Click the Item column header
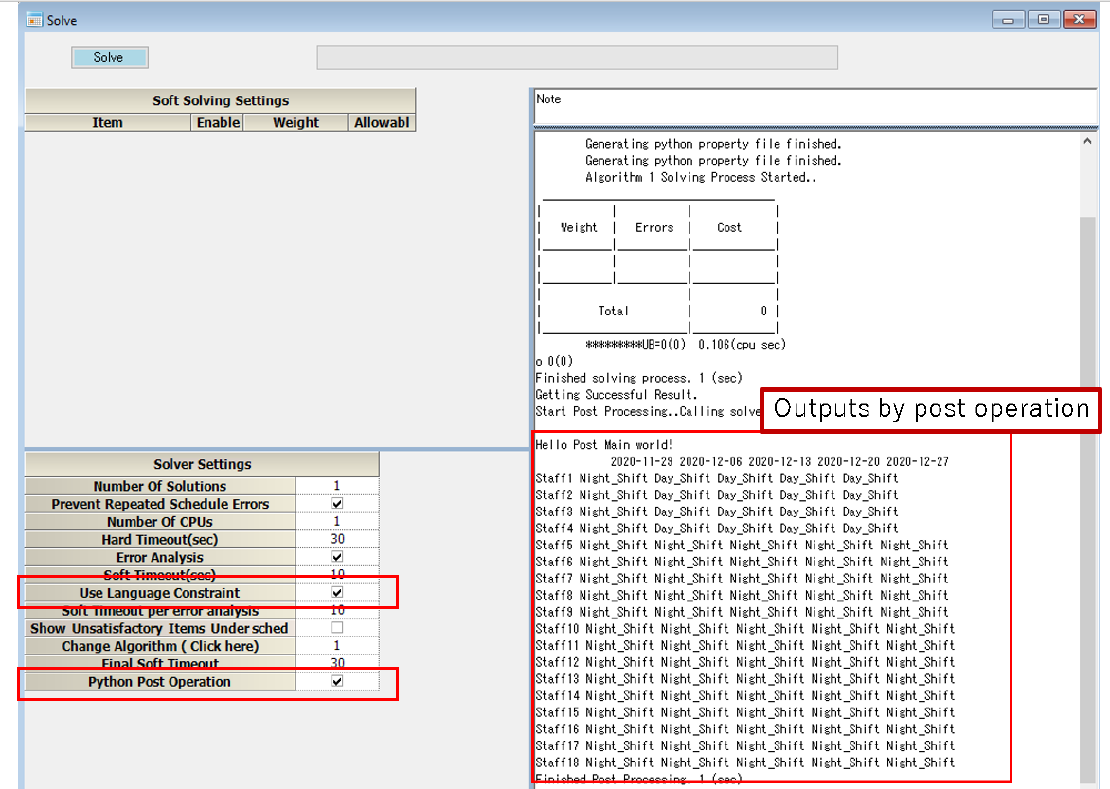Image resolution: width=1110 pixels, height=789 pixels. point(107,123)
